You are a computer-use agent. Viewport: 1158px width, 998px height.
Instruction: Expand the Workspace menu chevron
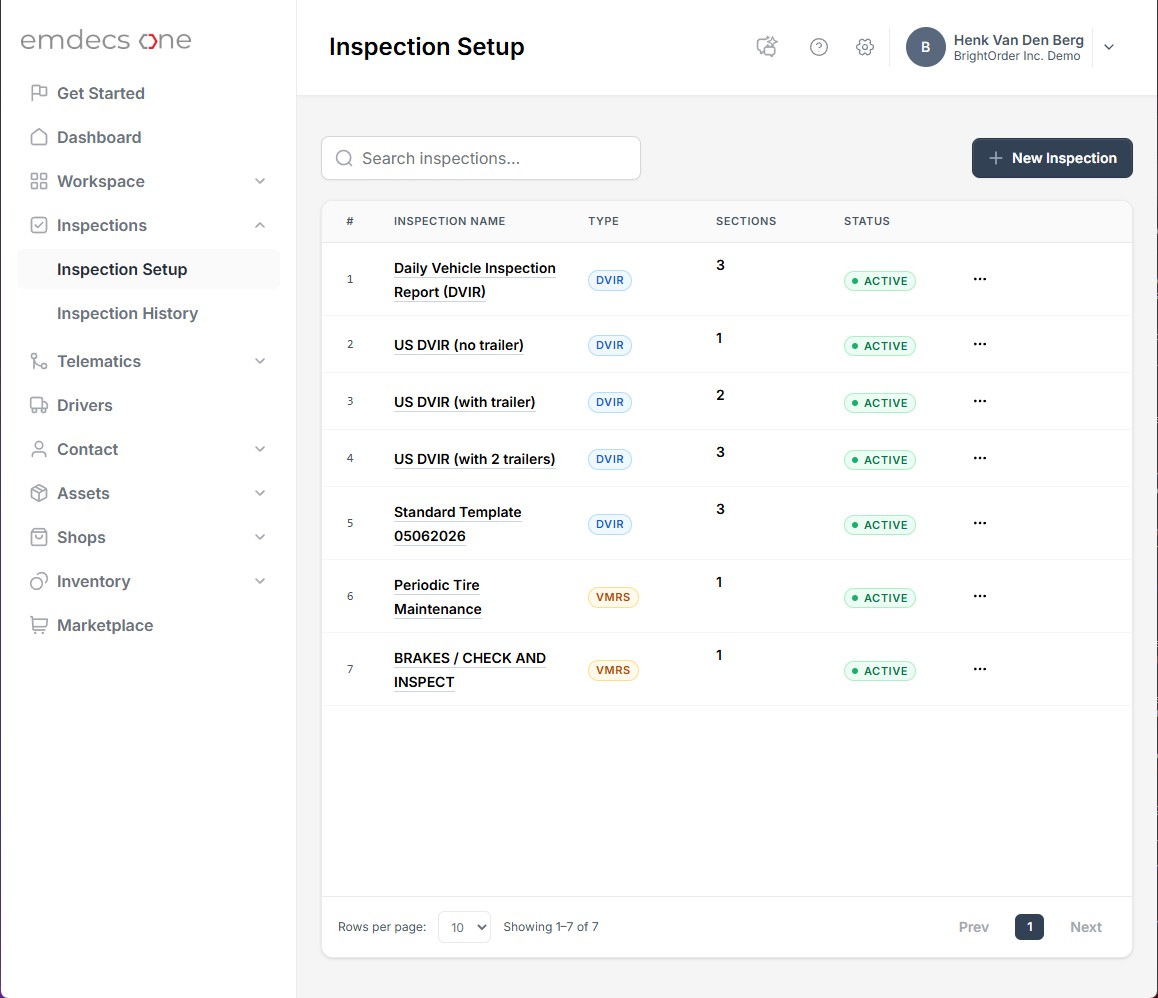260,181
